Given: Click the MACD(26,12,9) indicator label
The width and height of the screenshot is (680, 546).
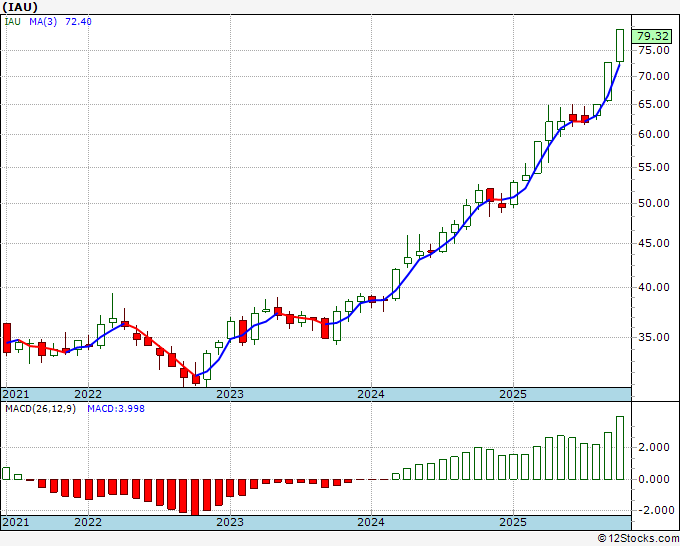Looking at the screenshot, I should [40, 409].
